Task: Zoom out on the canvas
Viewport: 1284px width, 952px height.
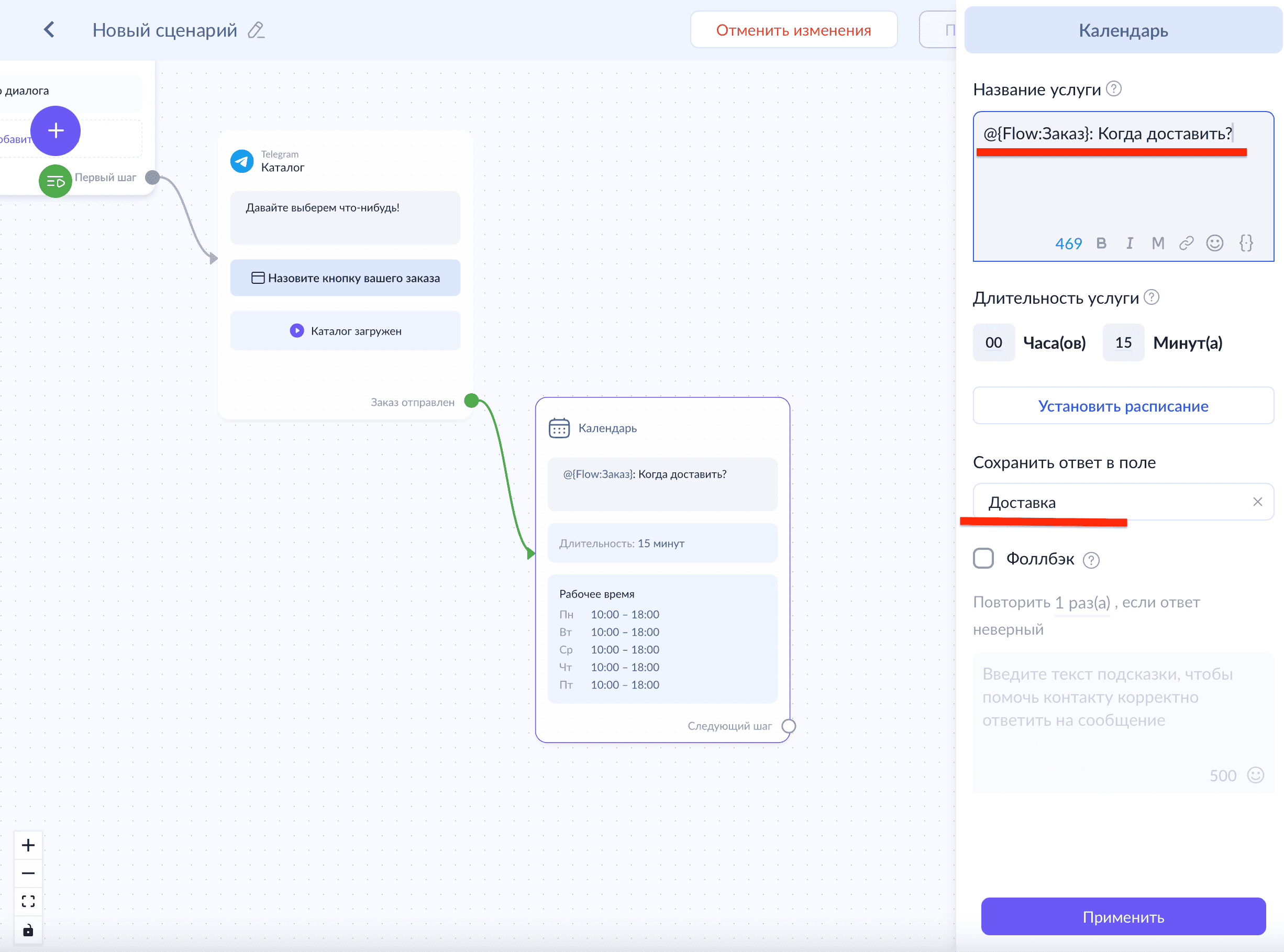Action: click(x=28, y=873)
